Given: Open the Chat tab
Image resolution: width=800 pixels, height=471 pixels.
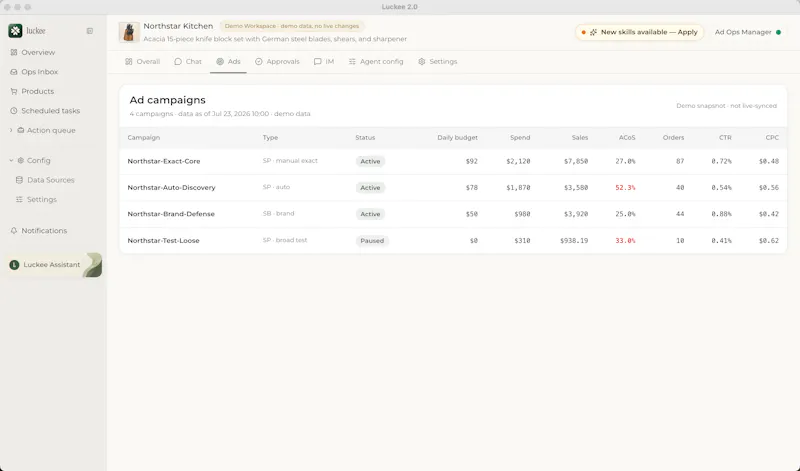Looking at the screenshot, I should click(x=188, y=62).
